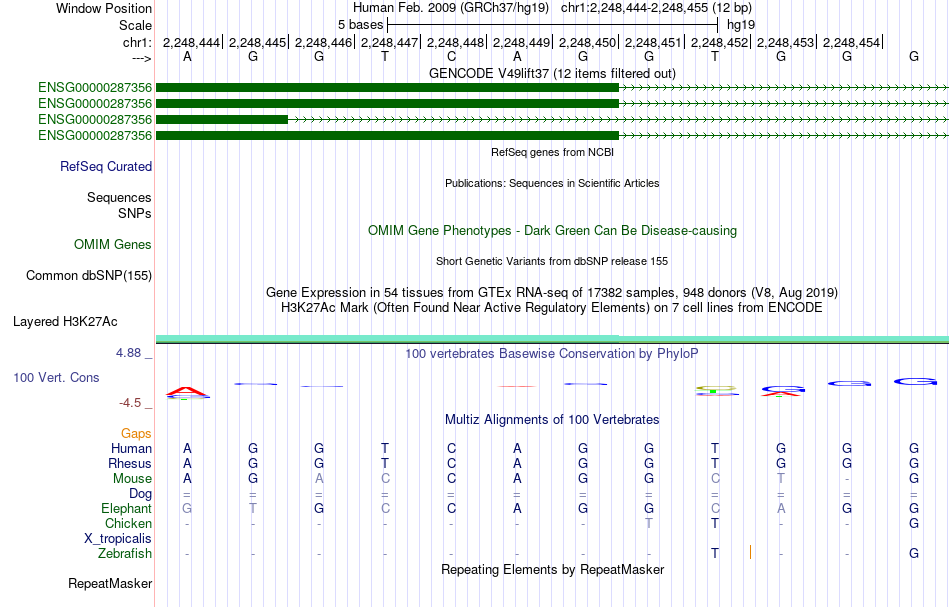Image resolution: width=950 pixels, height=607 pixels.
Task: Click the 5 bases scale bar label
Action: 360,25
